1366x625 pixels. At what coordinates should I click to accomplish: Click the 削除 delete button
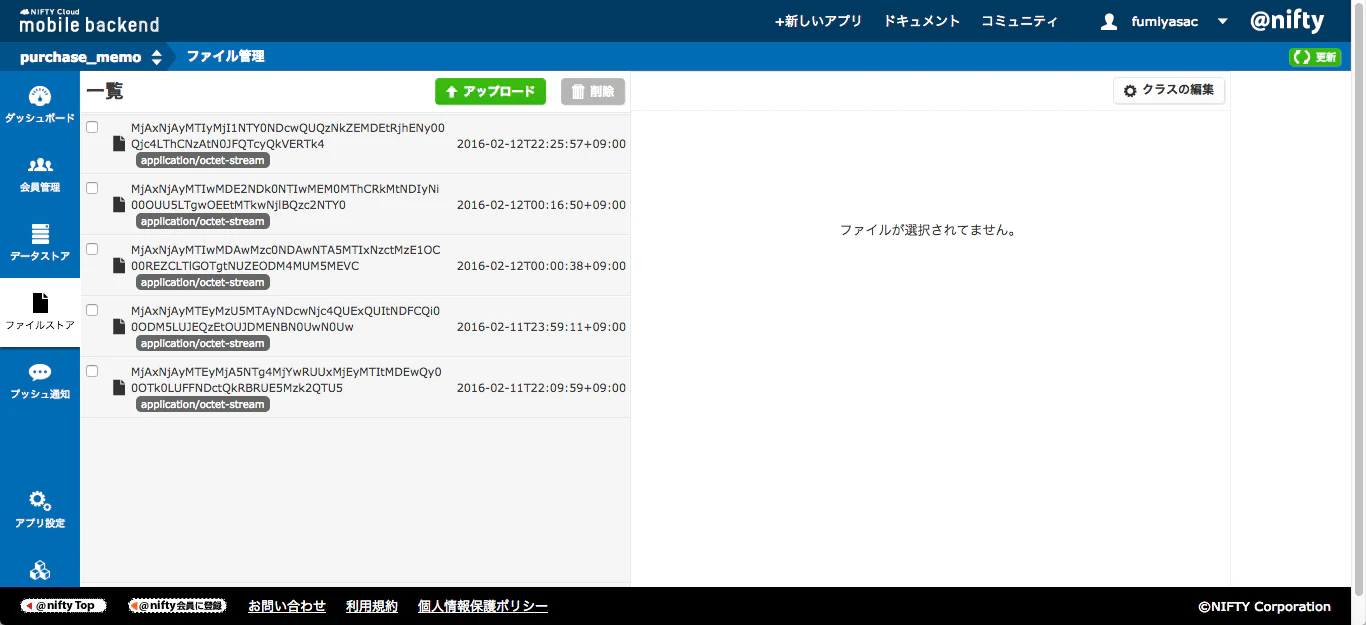click(x=593, y=92)
